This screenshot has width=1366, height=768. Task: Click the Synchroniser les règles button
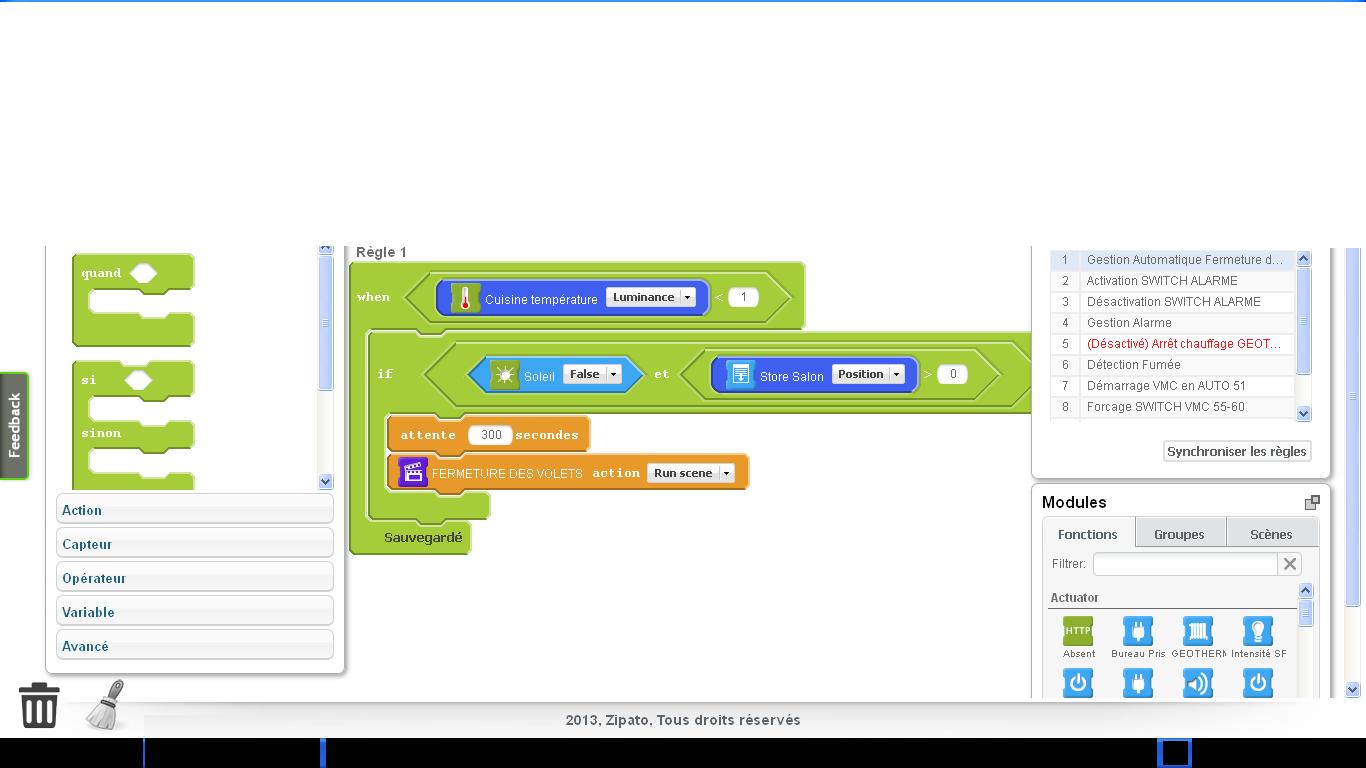pos(1237,451)
